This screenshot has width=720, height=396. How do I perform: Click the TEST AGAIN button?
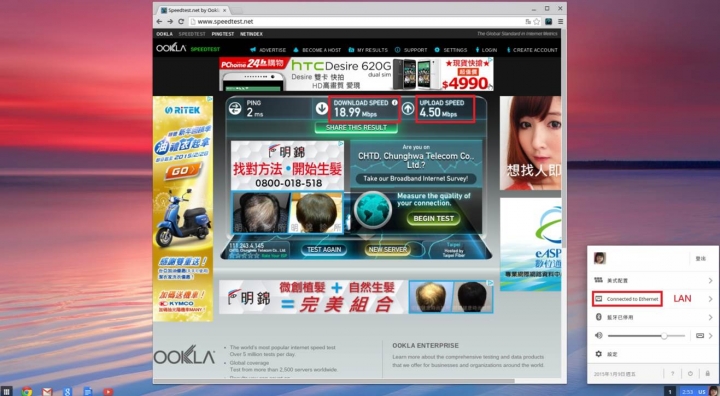[x=324, y=249]
